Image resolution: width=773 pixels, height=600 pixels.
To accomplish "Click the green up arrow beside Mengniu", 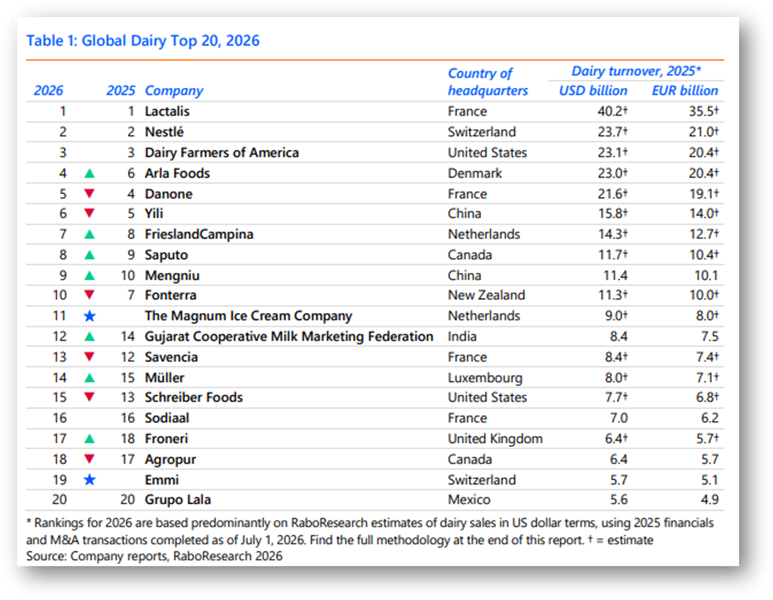I will pos(89,276).
